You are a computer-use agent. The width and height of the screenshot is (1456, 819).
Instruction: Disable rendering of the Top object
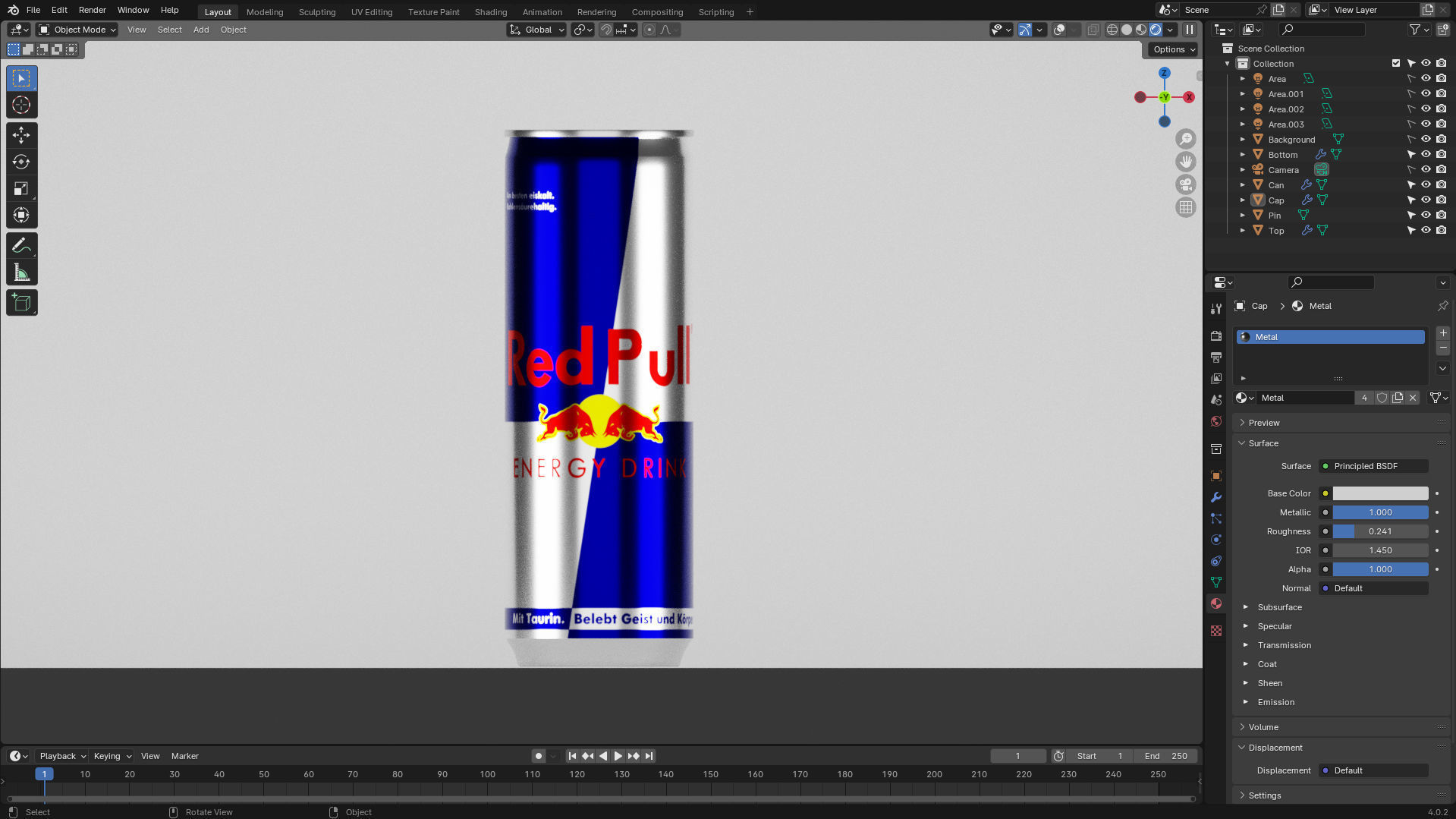click(1441, 230)
